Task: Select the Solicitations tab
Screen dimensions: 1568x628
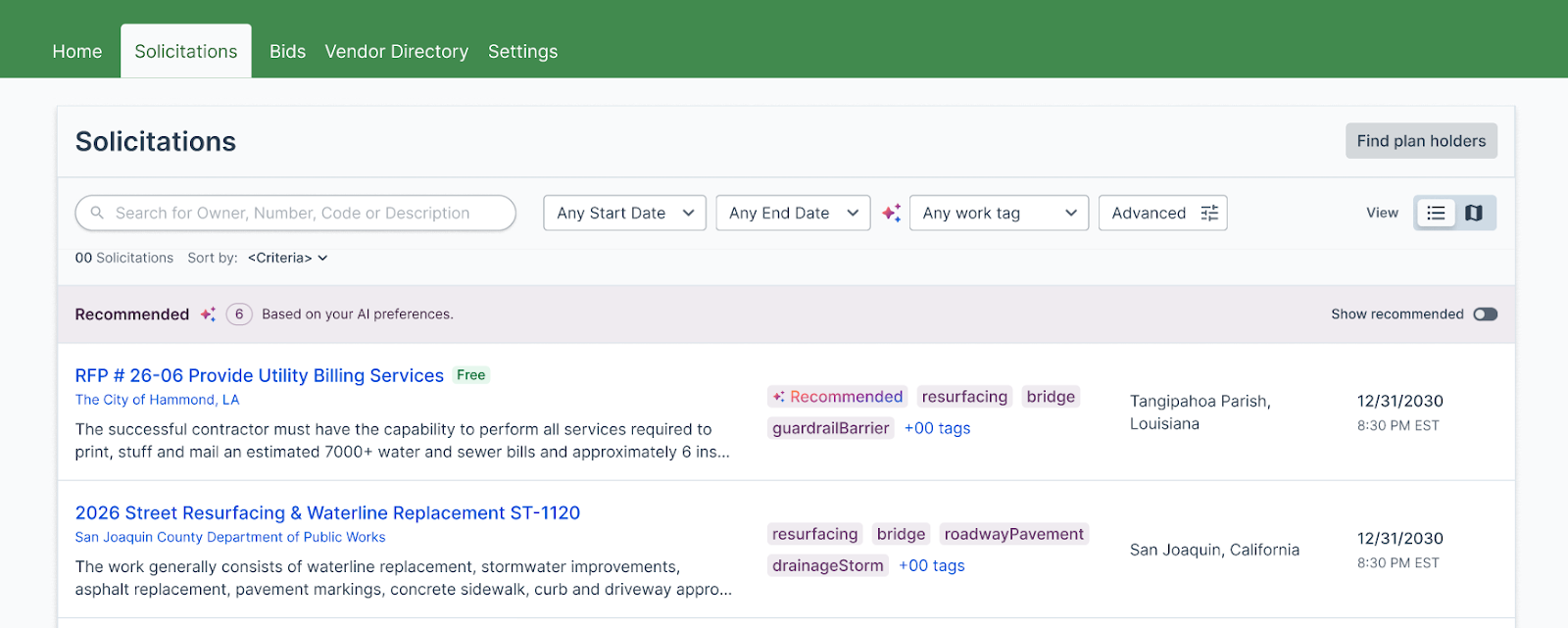Action: [186, 51]
